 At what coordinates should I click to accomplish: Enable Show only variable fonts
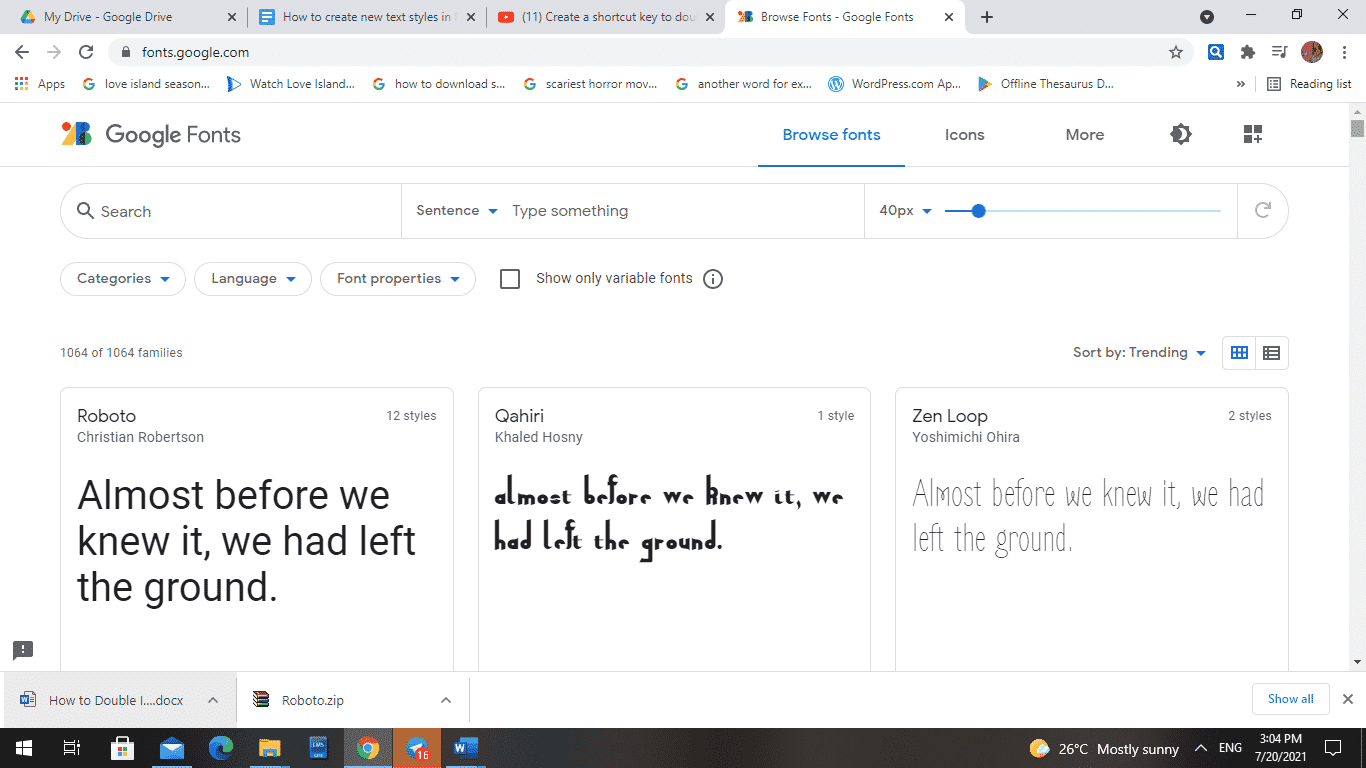[510, 278]
